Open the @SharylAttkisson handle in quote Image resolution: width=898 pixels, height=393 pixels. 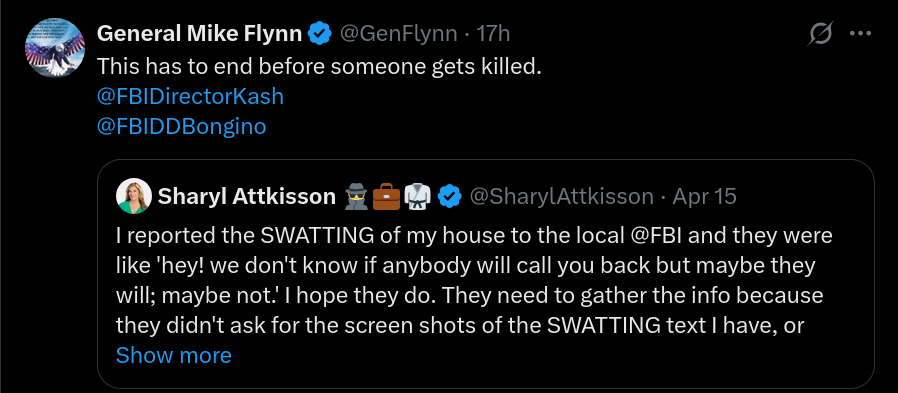click(x=561, y=196)
